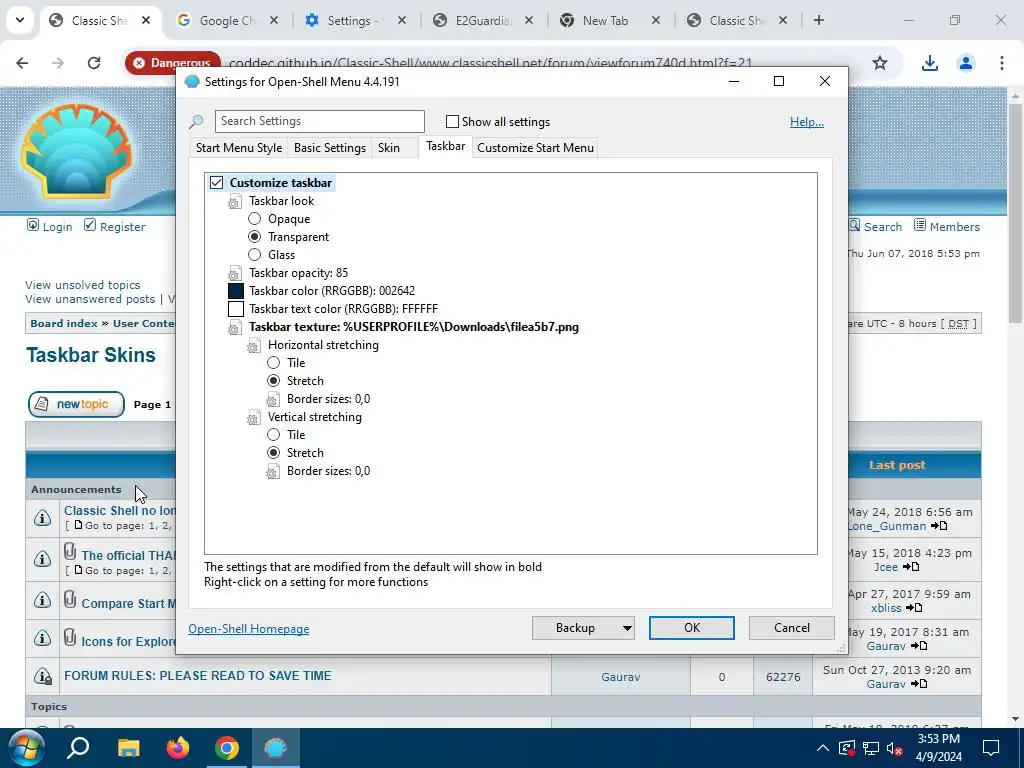Switch to Basic Settings tab
The image size is (1024, 768).
[x=330, y=148]
